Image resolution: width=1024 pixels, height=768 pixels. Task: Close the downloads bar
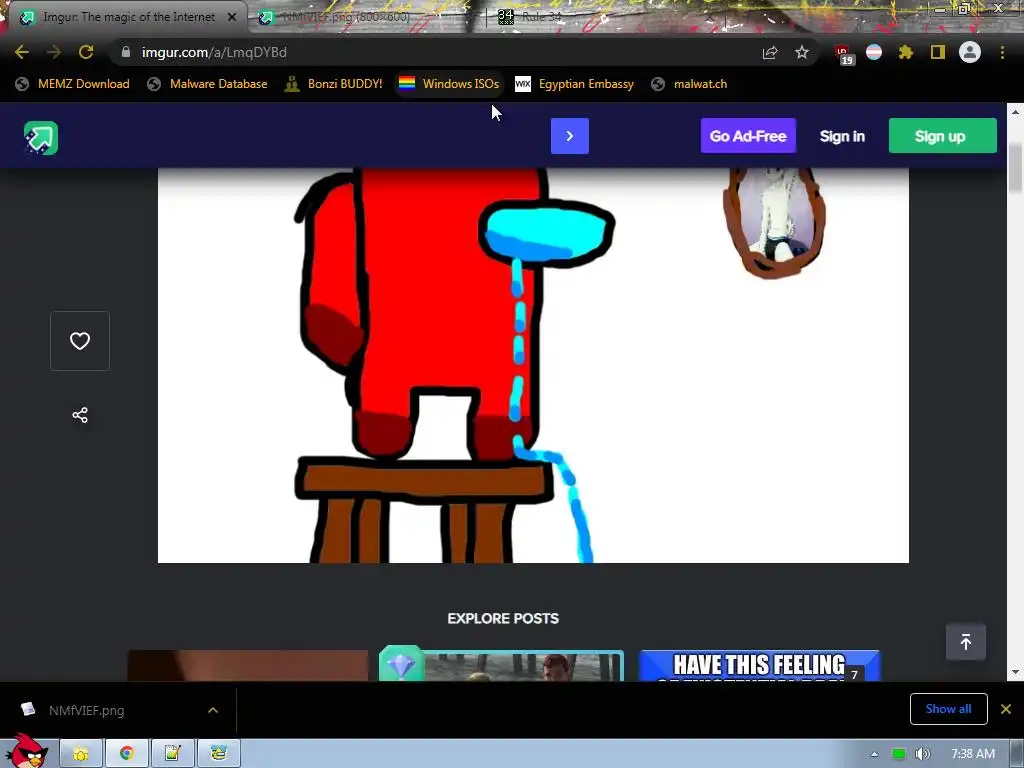(x=1006, y=709)
